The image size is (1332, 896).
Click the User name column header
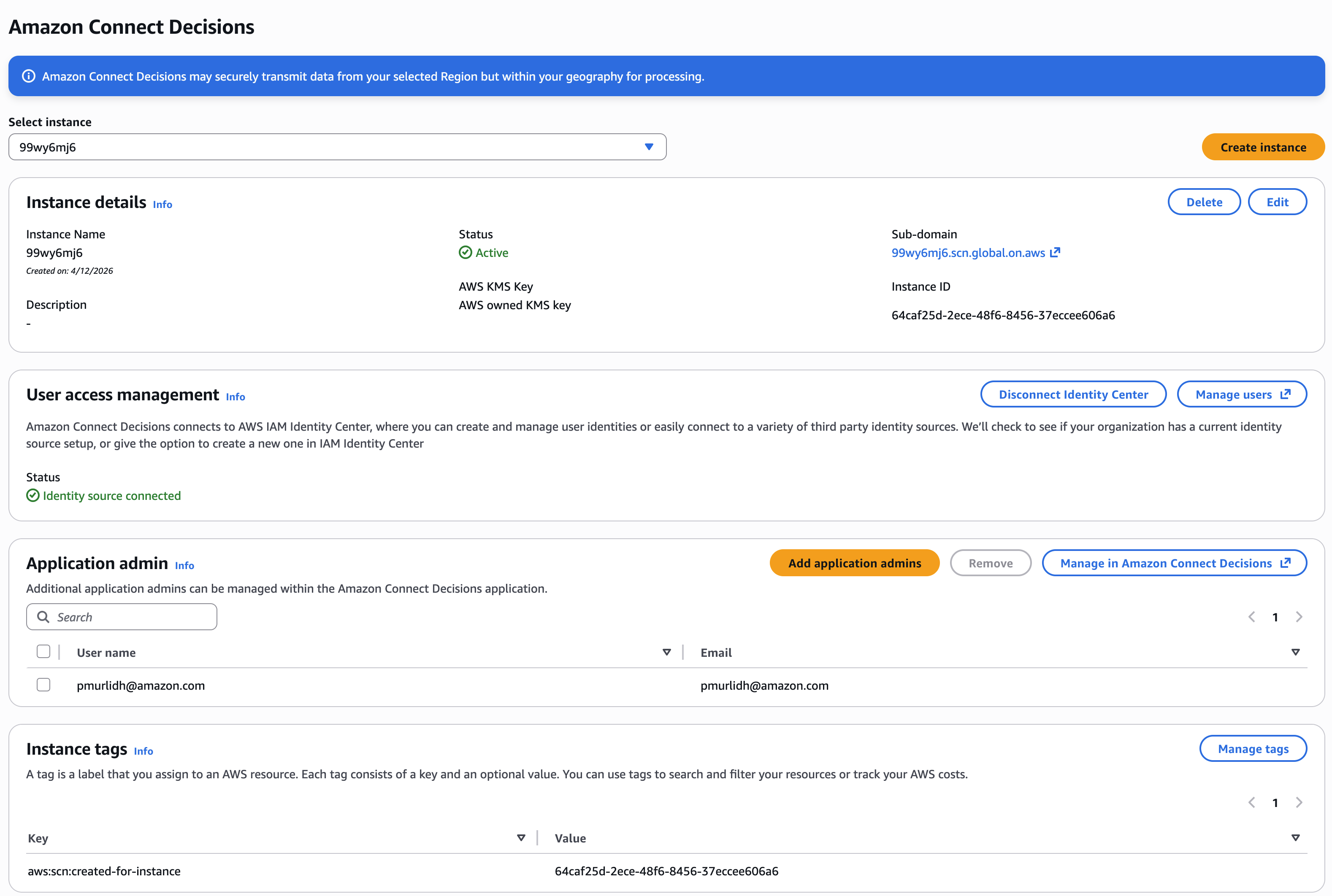coord(106,653)
